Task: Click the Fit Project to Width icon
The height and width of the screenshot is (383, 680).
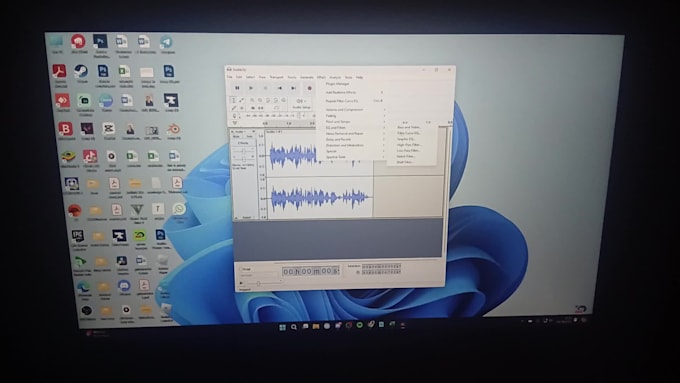Action: (276, 100)
